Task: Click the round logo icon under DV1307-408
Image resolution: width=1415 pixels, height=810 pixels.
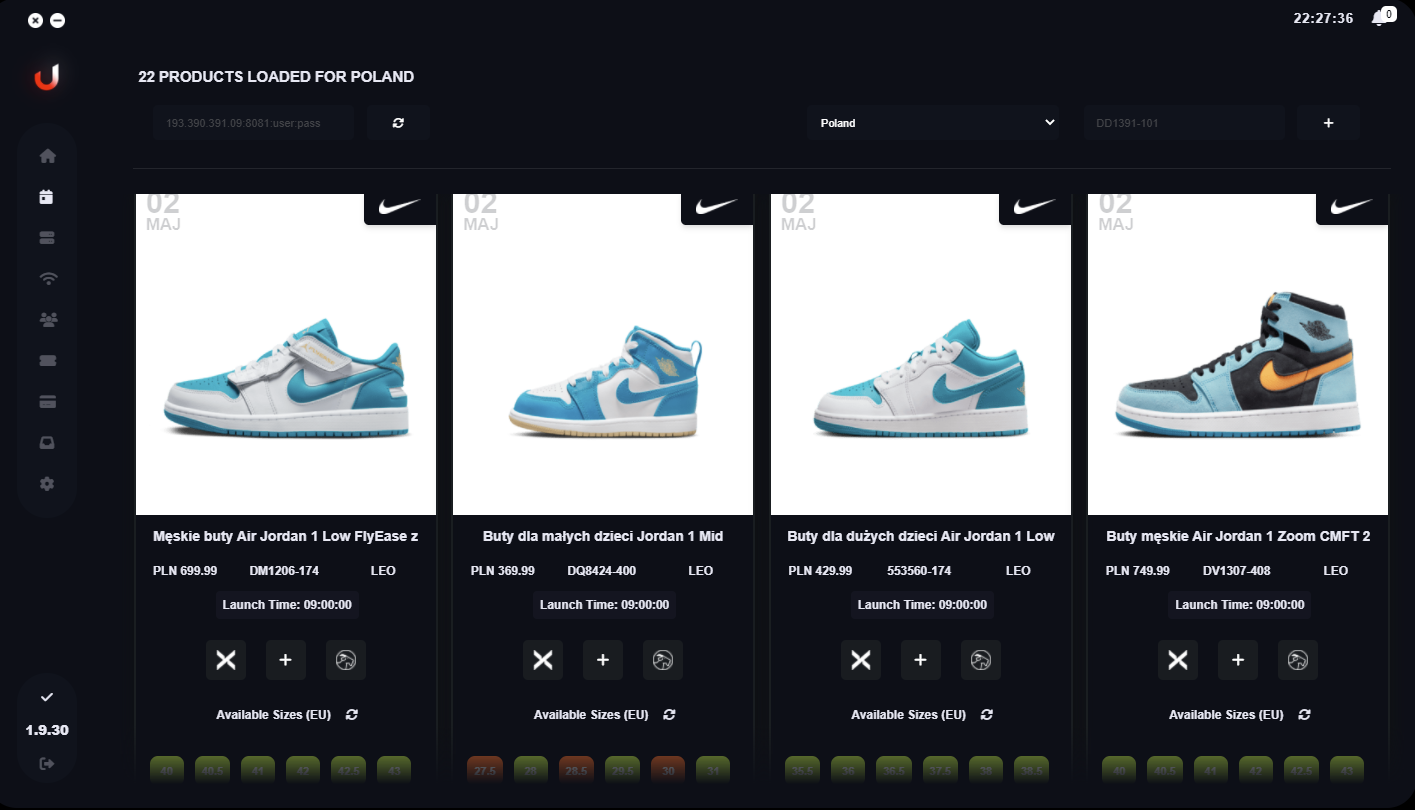Action: click(x=1298, y=660)
